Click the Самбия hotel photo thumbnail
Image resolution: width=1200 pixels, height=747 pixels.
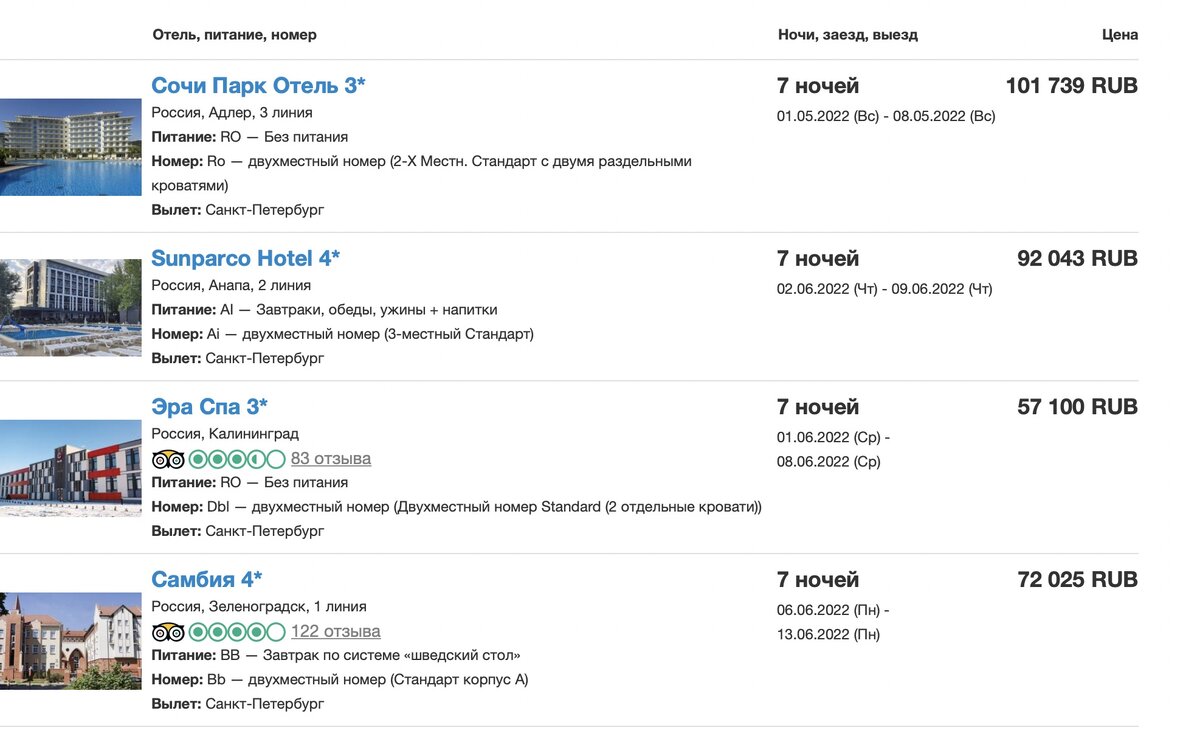[70, 641]
